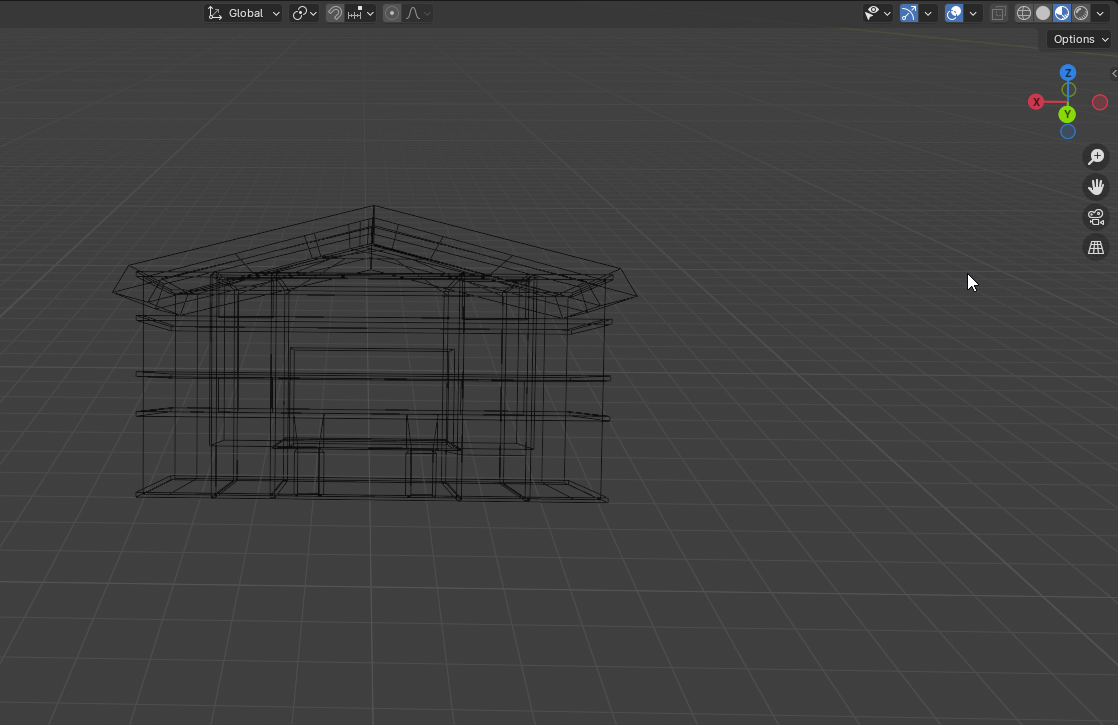Expand the object visibility dropdown arrow
The image size is (1118, 725).
pos(887,13)
